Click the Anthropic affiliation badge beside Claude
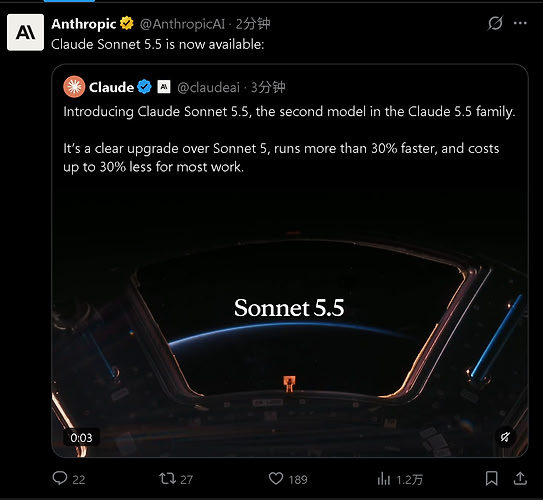This screenshot has width=543, height=500. click(164, 87)
